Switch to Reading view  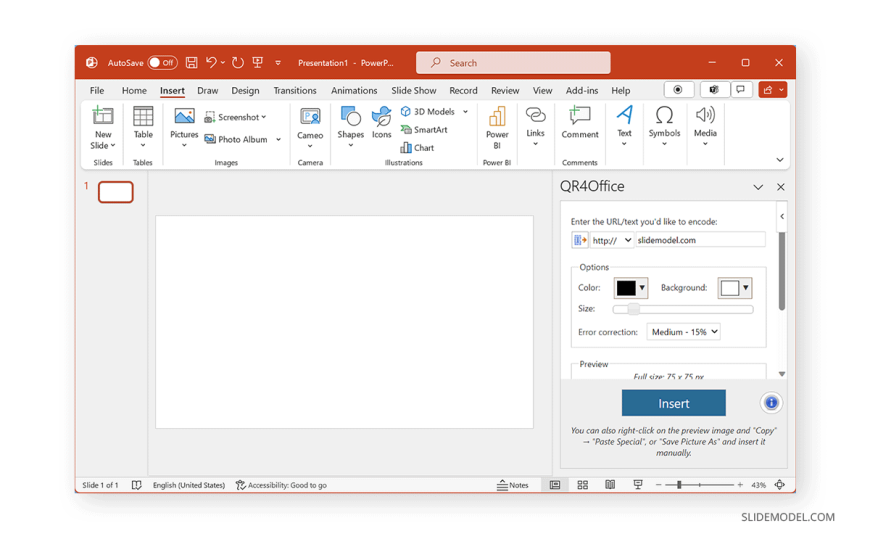coord(610,485)
